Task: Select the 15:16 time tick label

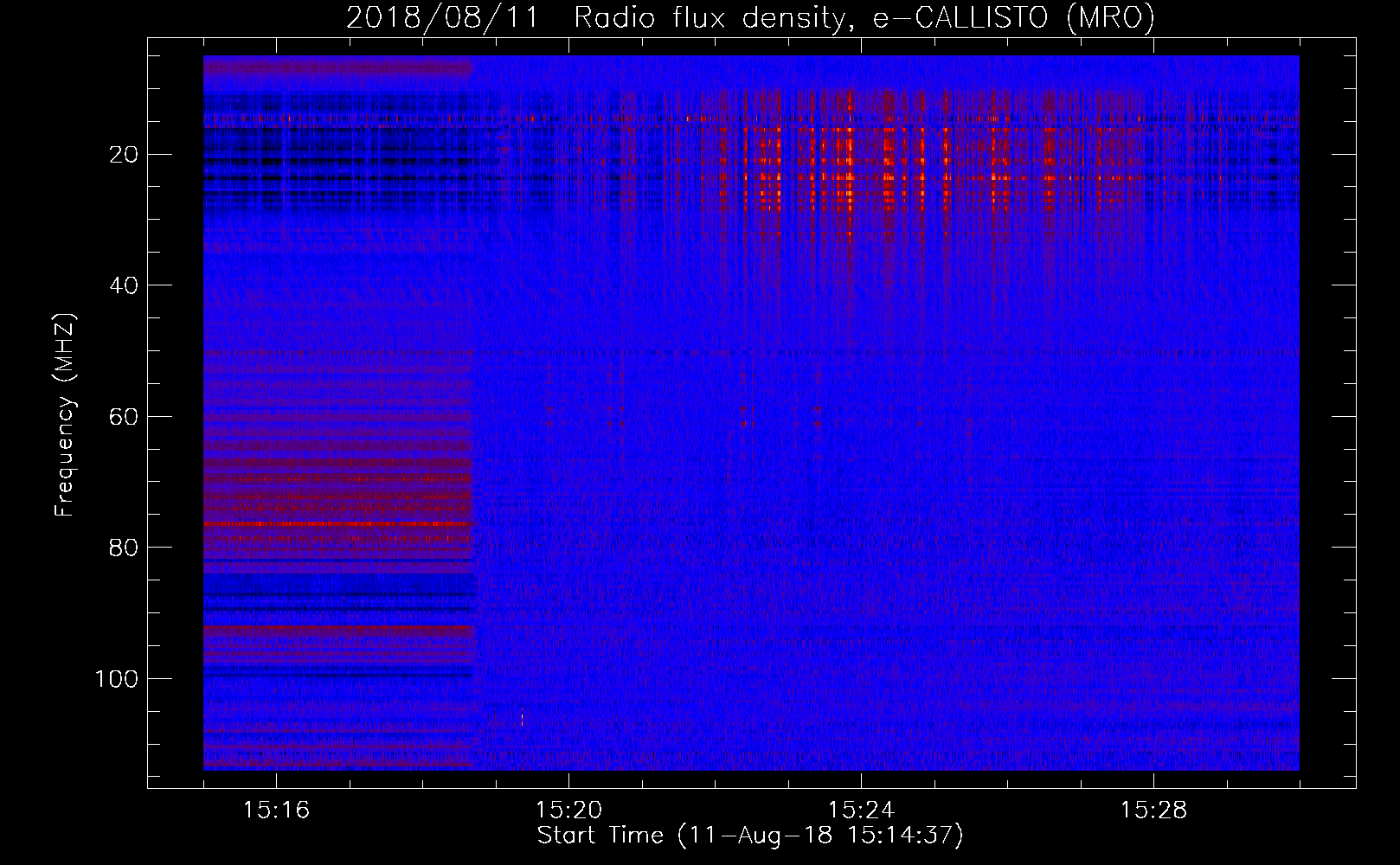Action: [x=276, y=811]
